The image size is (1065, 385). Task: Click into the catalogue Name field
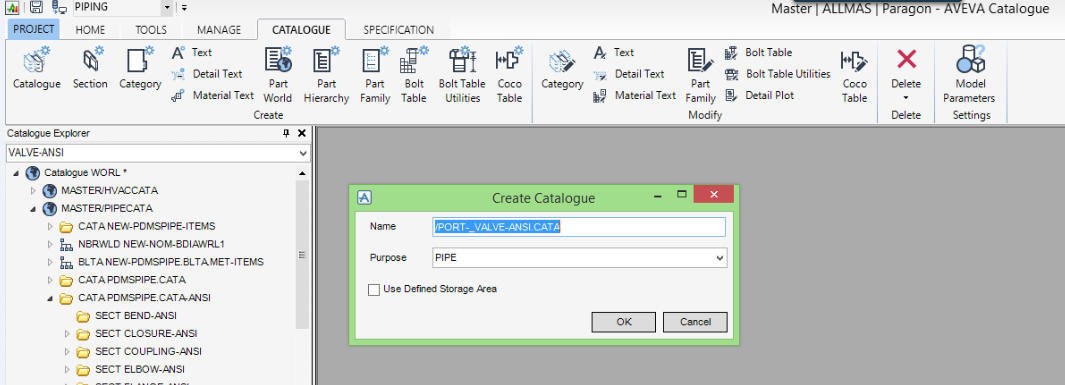point(579,227)
